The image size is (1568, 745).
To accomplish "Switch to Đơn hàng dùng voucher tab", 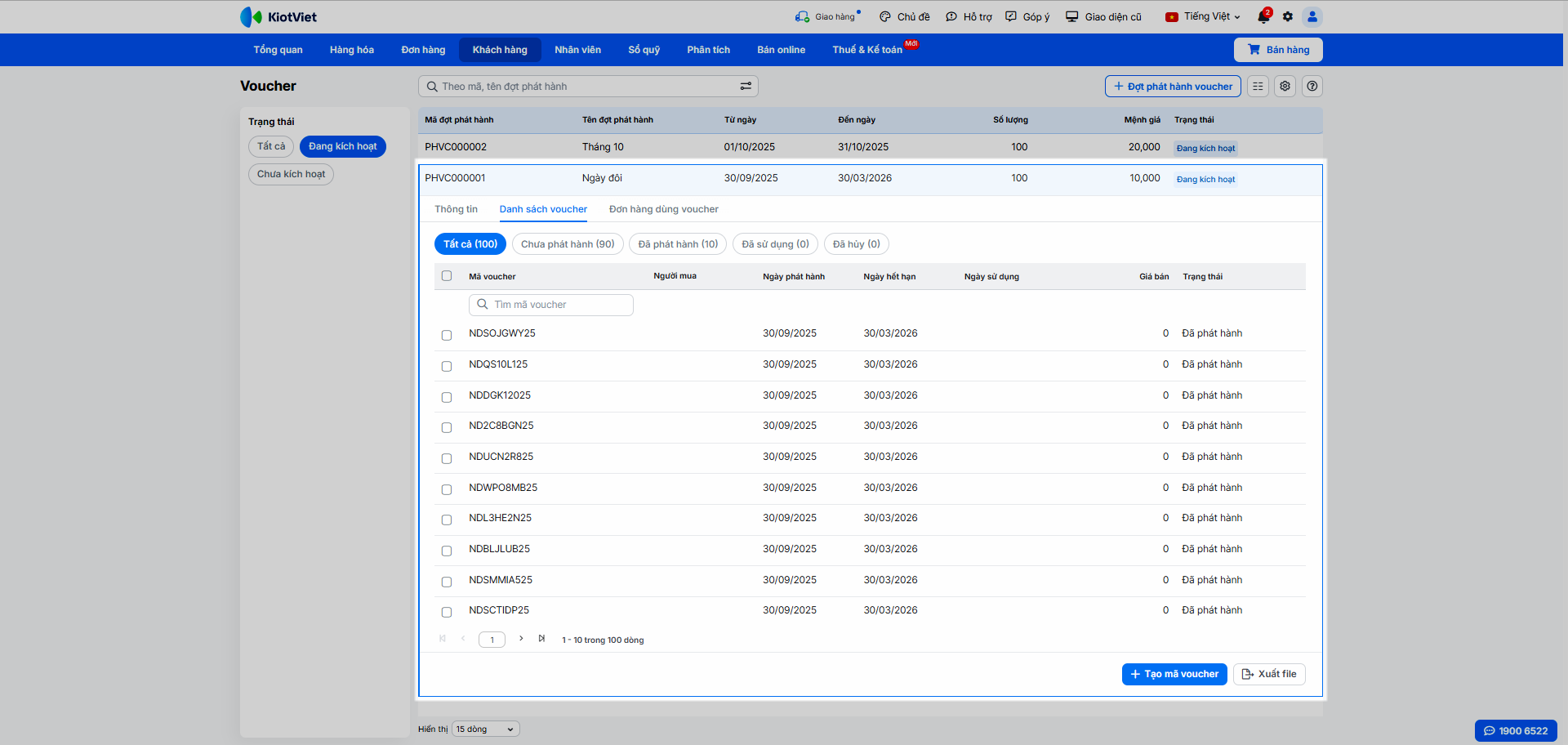I will pyautogui.click(x=663, y=210).
